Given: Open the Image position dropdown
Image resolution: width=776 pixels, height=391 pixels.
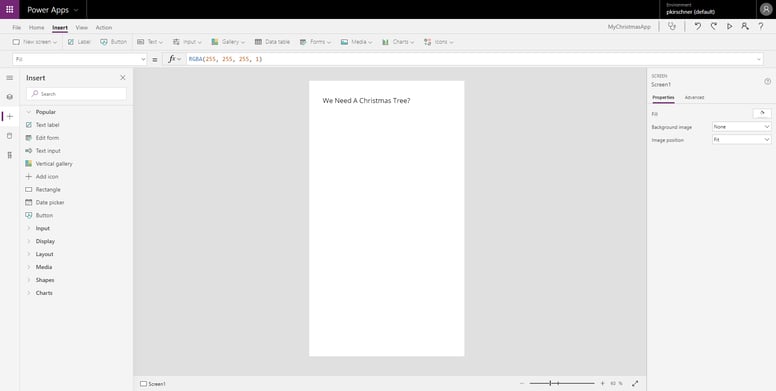Looking at the screenshot, I should click(x=741, y=140).
